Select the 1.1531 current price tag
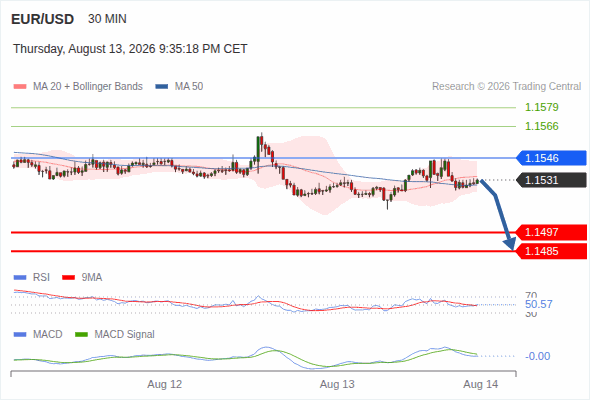 (x=551, y=180)
